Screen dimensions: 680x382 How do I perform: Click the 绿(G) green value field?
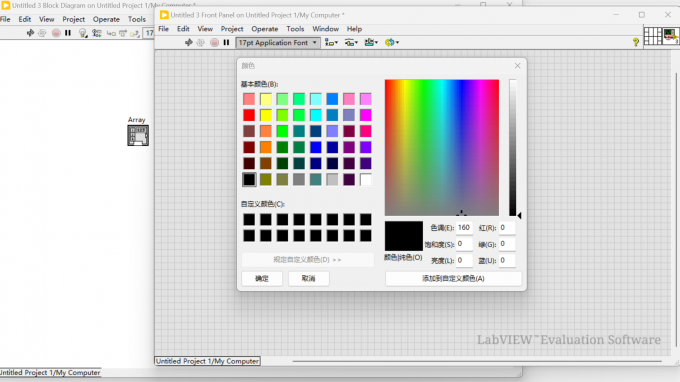[x=507, y=244]
